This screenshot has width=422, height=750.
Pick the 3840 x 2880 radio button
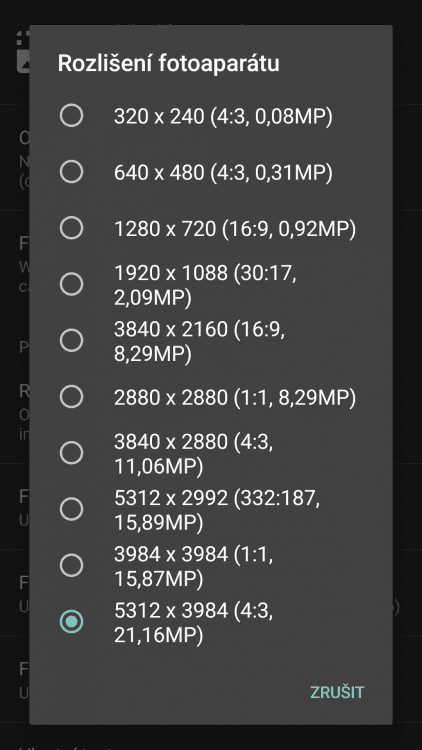71,453
